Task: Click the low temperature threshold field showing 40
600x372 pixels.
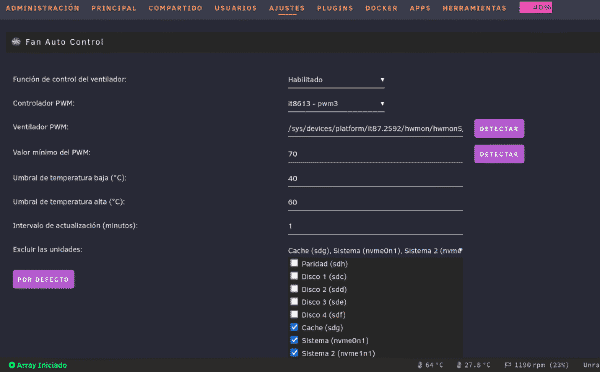Action: pyautogui.click(x=375, y=178)
